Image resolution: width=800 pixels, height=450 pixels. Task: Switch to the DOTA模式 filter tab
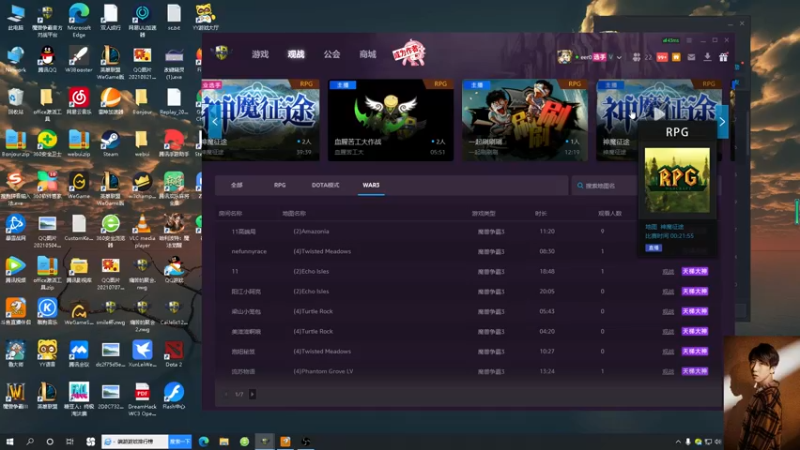tap(325, 185)
